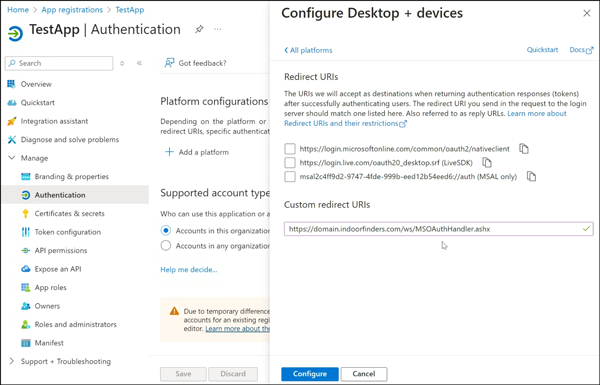600x385 pixels.
Task: Check the login.microsoftonline.com nativeclient URI box
Action: [290, 148]
